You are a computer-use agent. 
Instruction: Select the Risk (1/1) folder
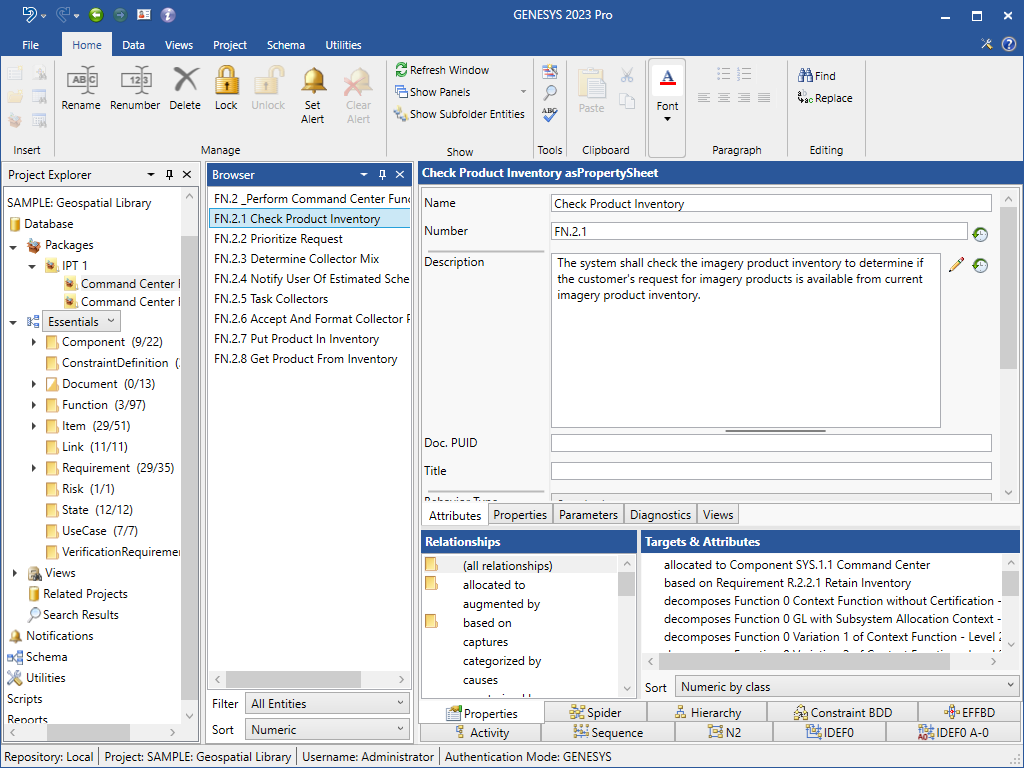coord(80,488)
